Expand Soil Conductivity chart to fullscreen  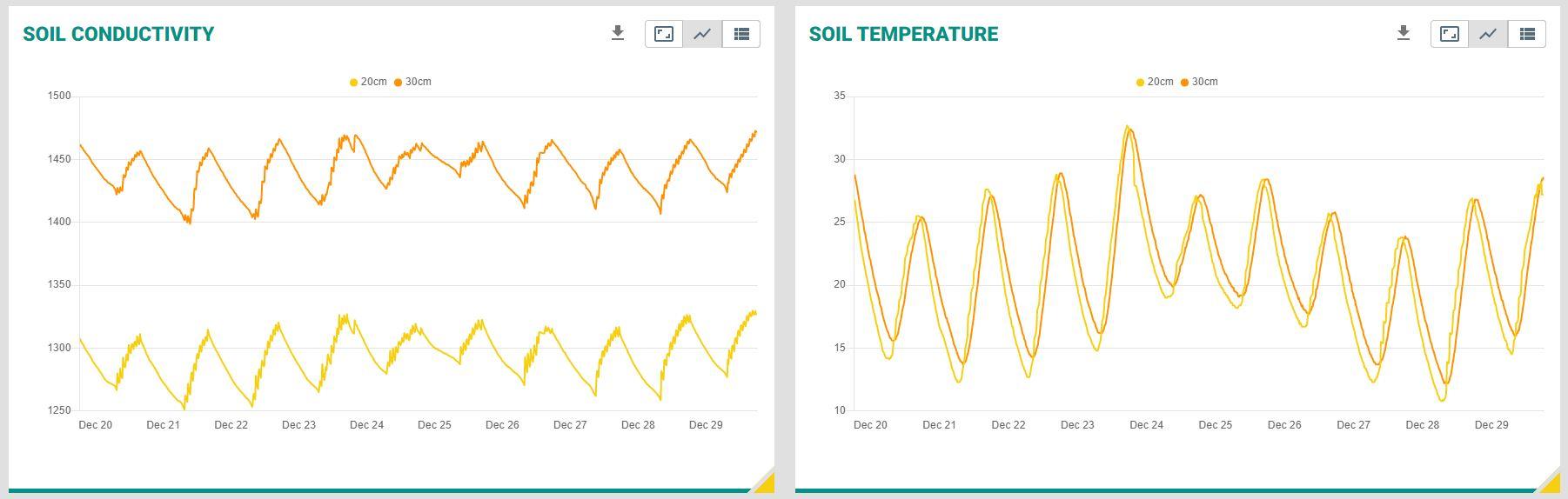pos(664,34)
